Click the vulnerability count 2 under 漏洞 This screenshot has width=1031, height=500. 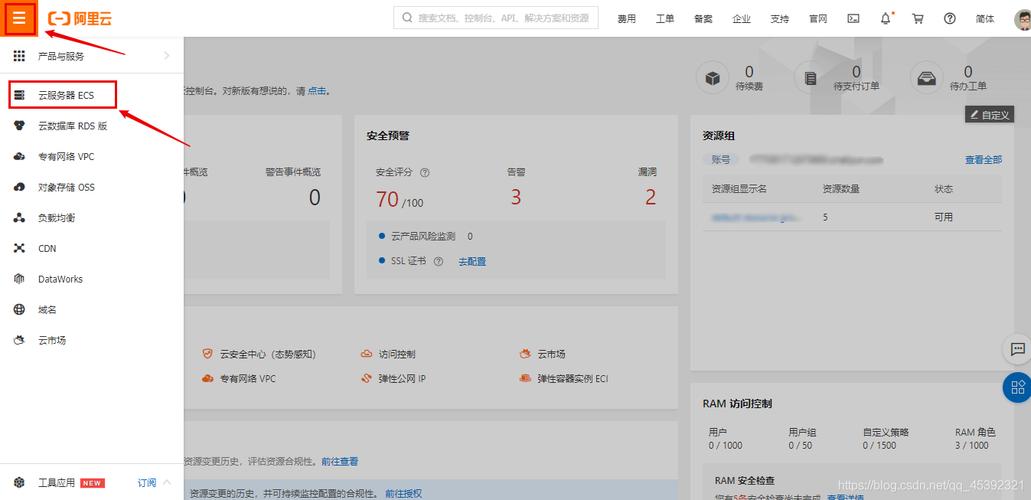pos(650,197)
